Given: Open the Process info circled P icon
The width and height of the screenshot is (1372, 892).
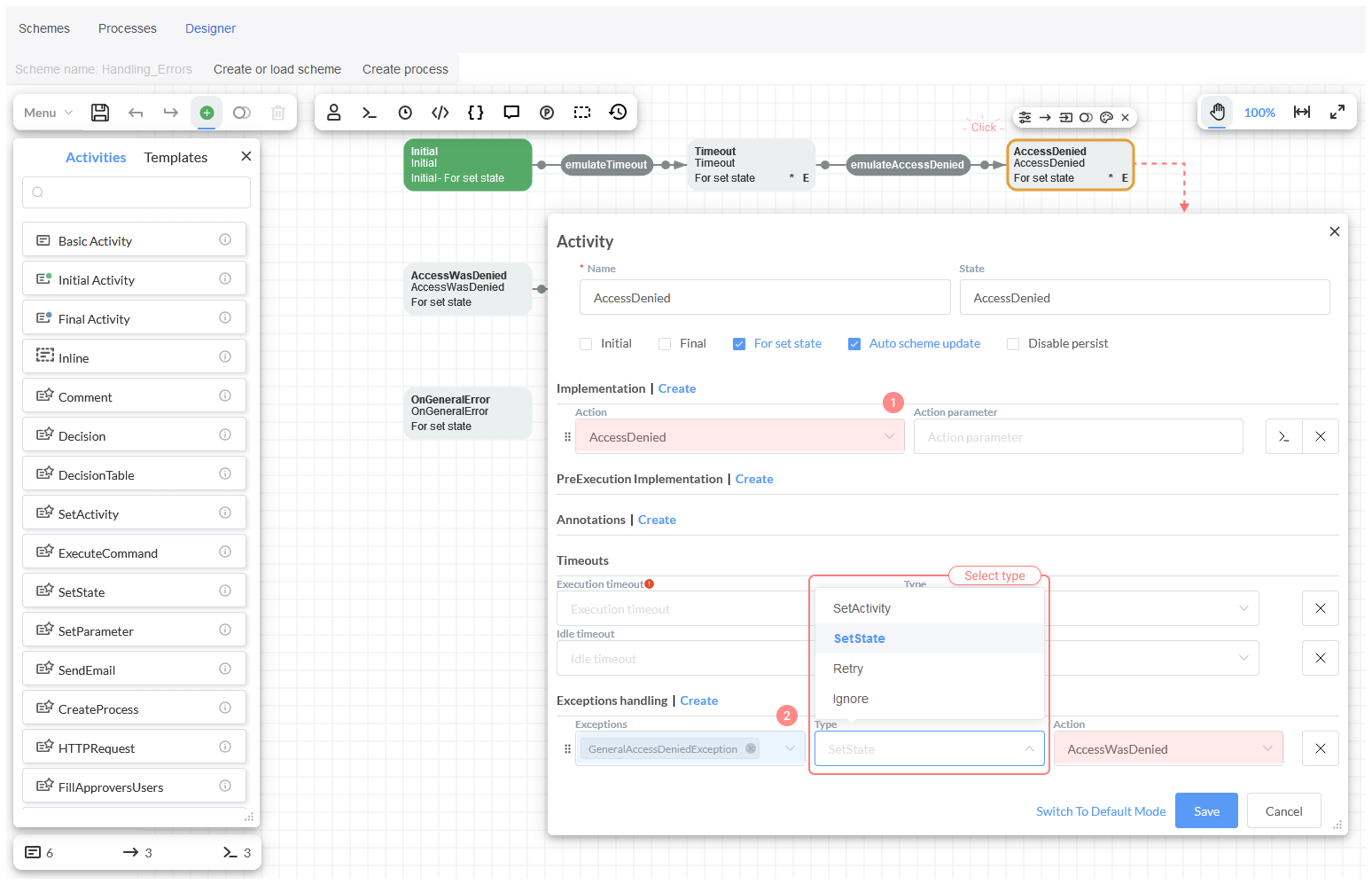Looking at the screenshot, I should tap(547, 113).
